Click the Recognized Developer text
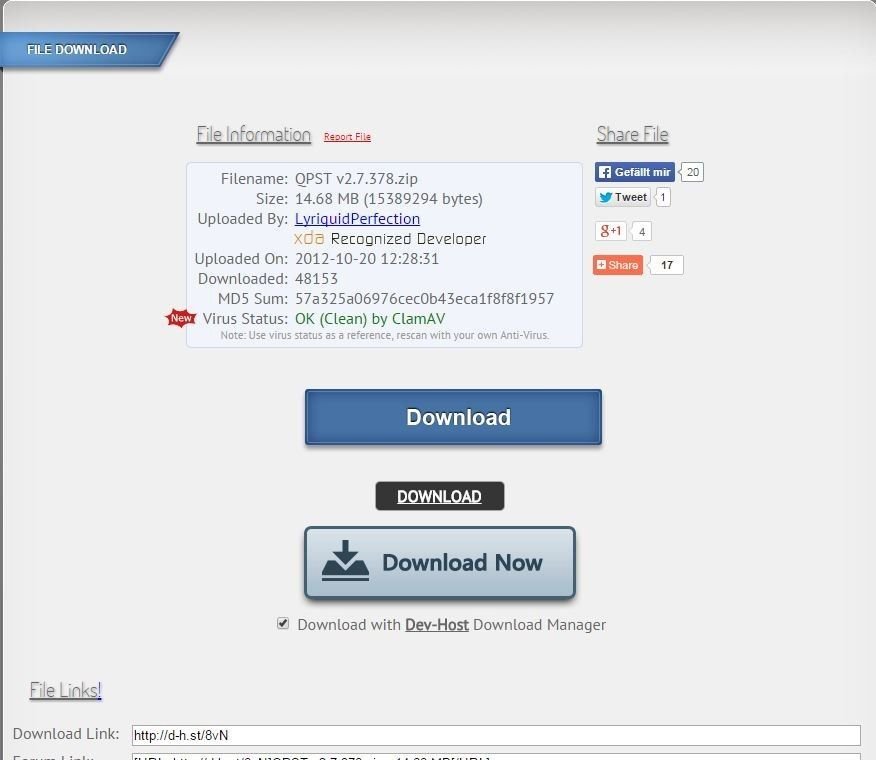The width and height of the screenshot is (876, 760). 408,239
